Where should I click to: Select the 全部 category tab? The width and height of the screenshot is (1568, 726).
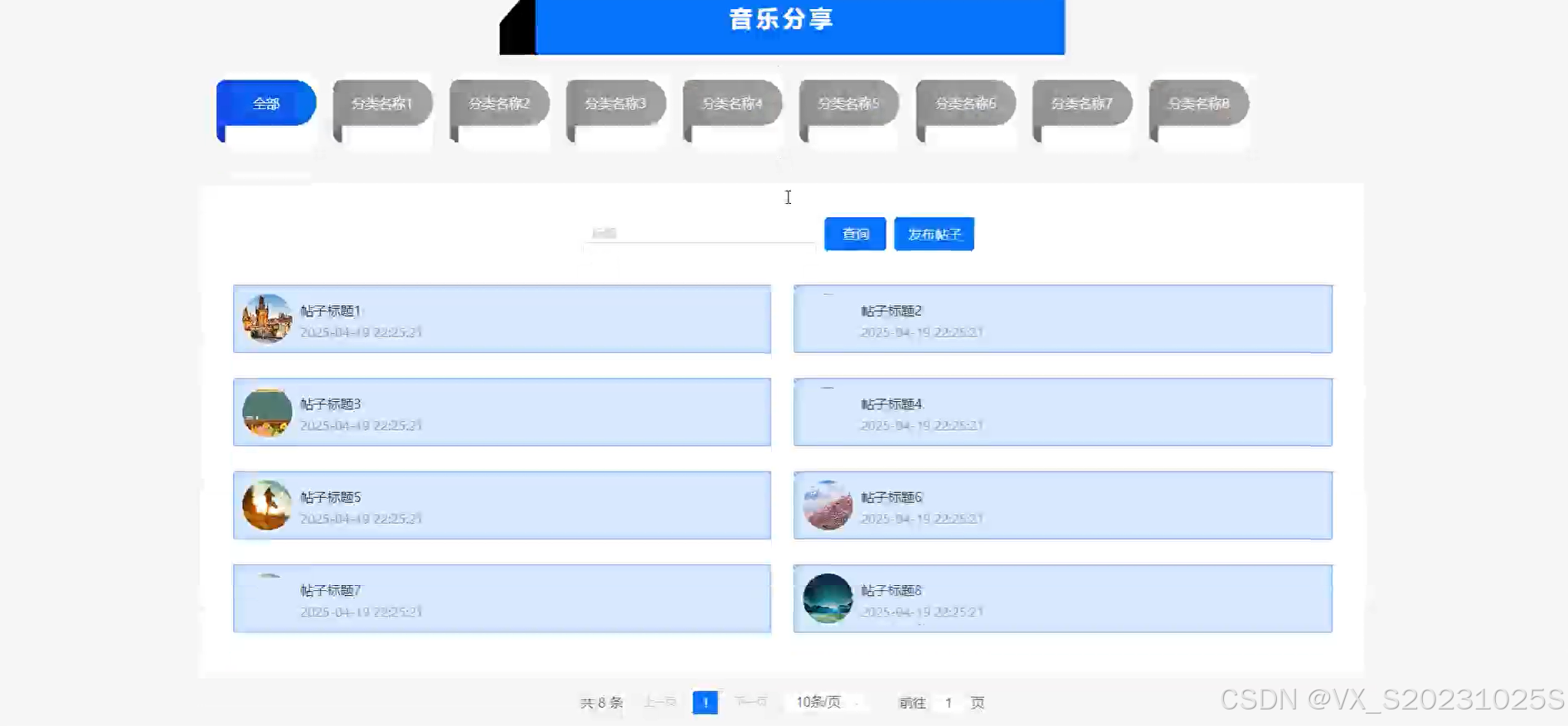[266, 104]
